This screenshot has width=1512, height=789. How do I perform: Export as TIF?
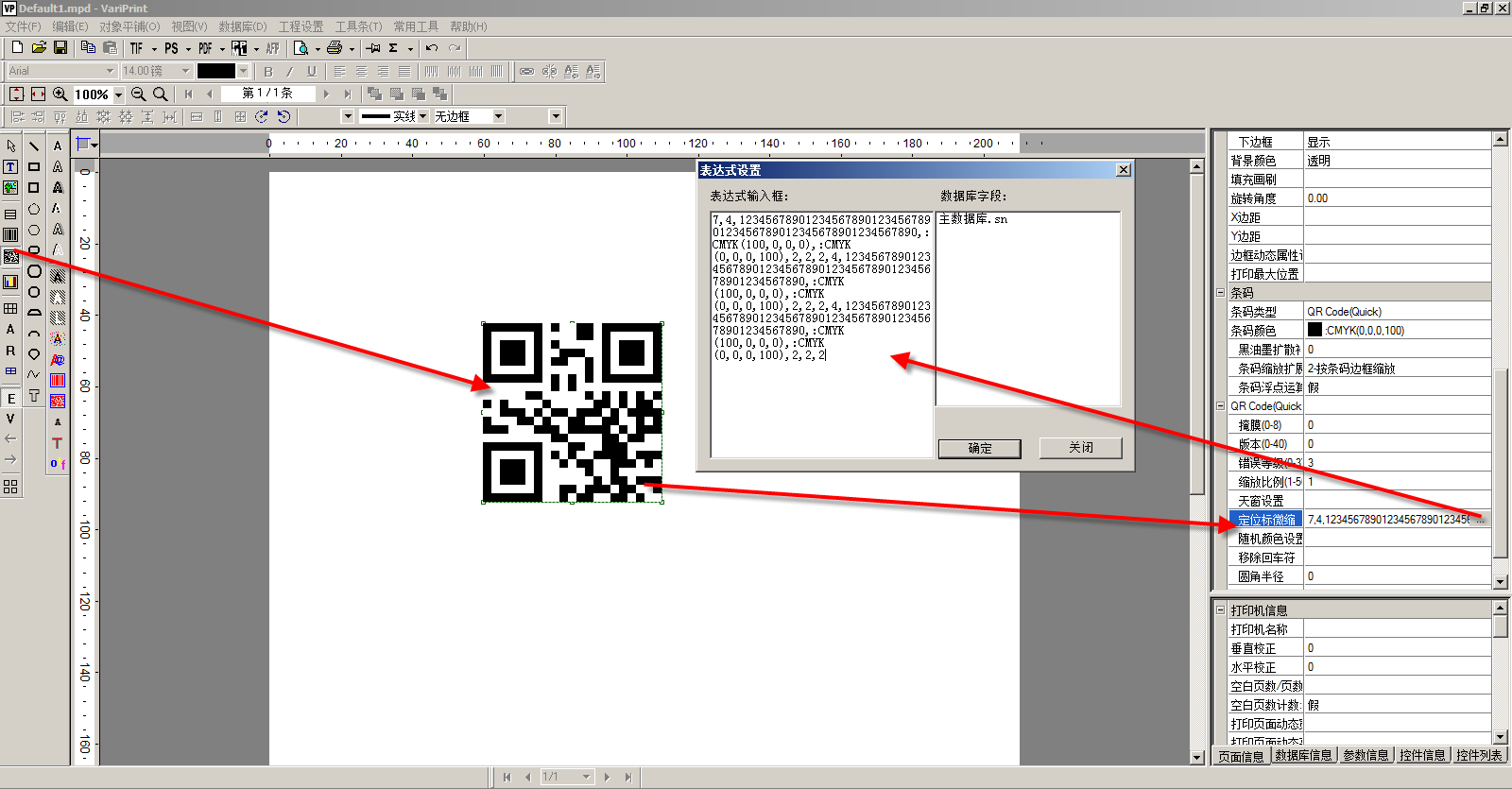pos(137,48)
